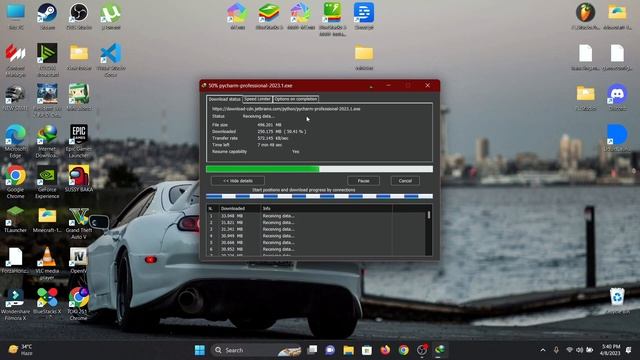Click the Chrome icon in the taskbar
The height and width of the screenshot is (360, 640).
pos(403,350)
